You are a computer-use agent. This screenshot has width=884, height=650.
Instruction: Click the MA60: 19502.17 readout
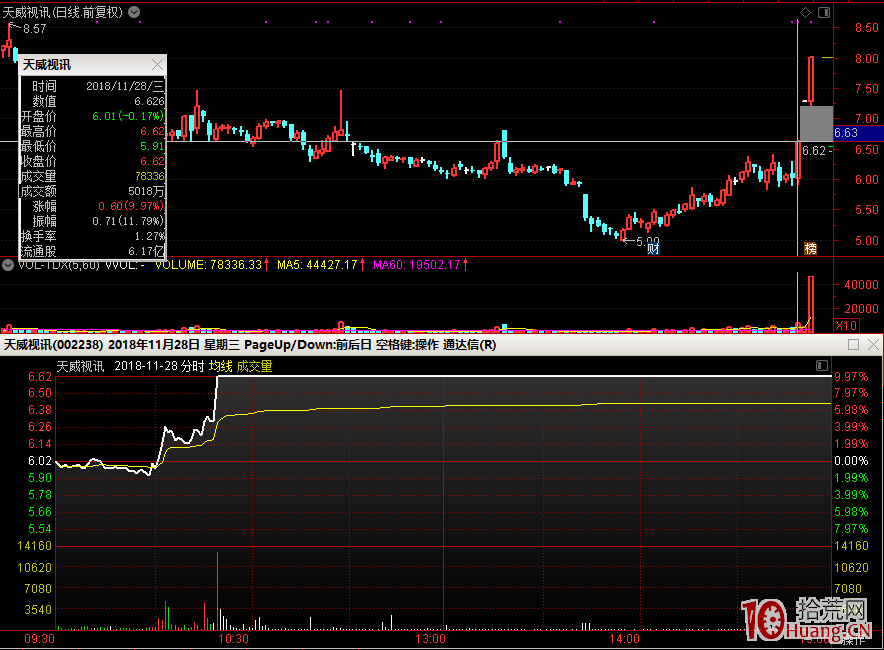click(x=421, y=265)
